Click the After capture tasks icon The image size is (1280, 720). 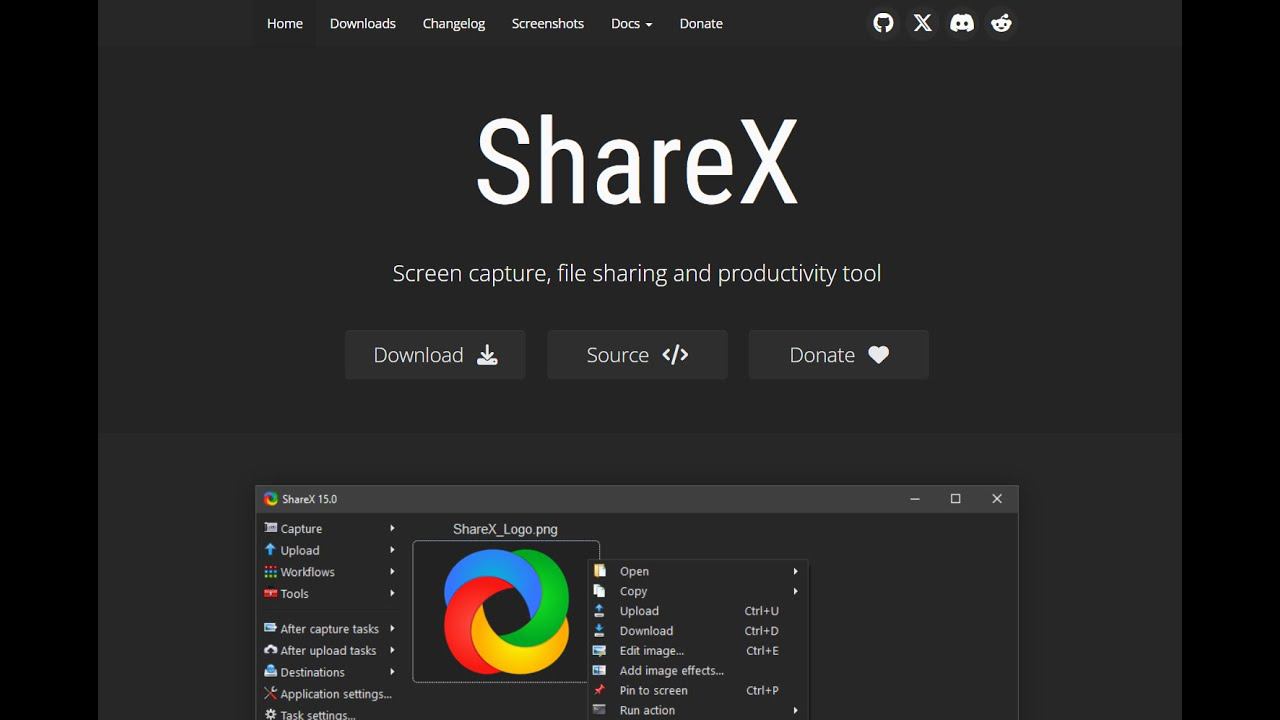click(x=270, y=628)
